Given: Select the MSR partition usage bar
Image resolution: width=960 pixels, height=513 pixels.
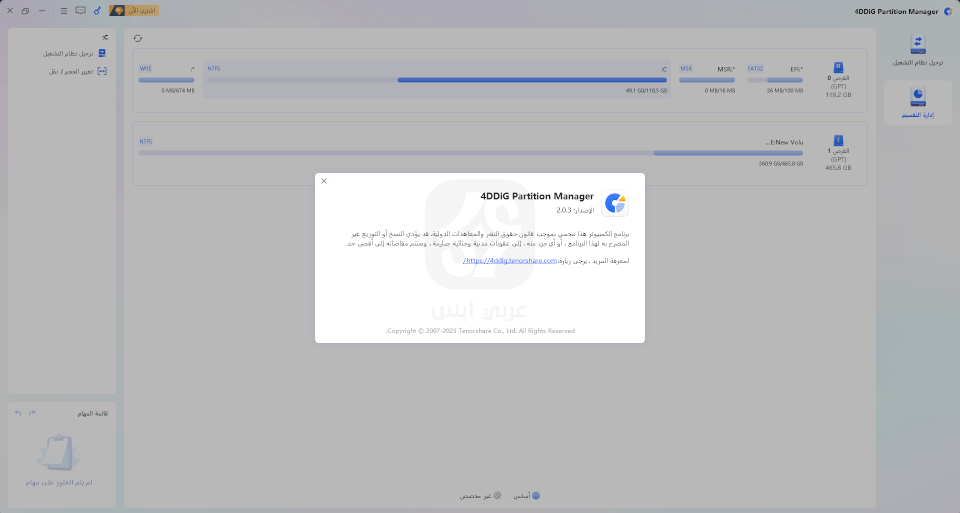Looking at the screenshot, I should (x=707, y=80).
